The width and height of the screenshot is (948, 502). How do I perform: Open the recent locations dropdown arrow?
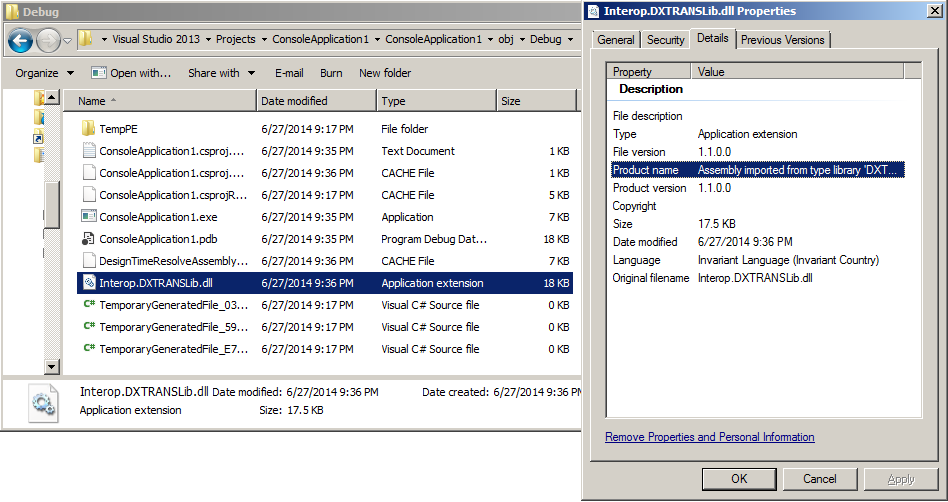tap(67, 41)
